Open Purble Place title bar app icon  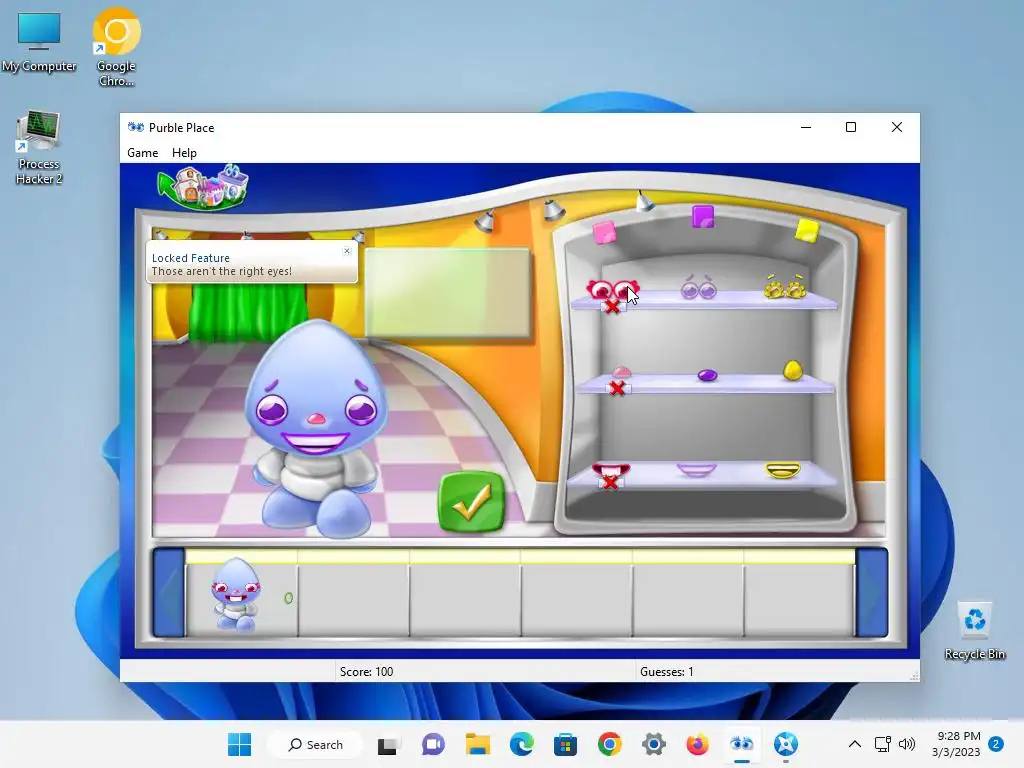(135, 127)
